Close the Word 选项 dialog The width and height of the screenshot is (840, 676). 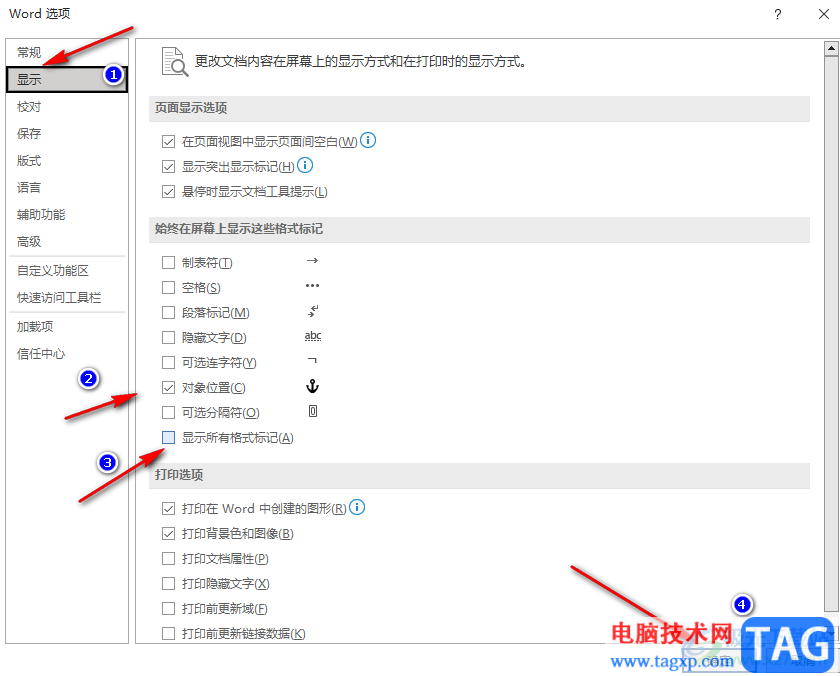(824, 14)
